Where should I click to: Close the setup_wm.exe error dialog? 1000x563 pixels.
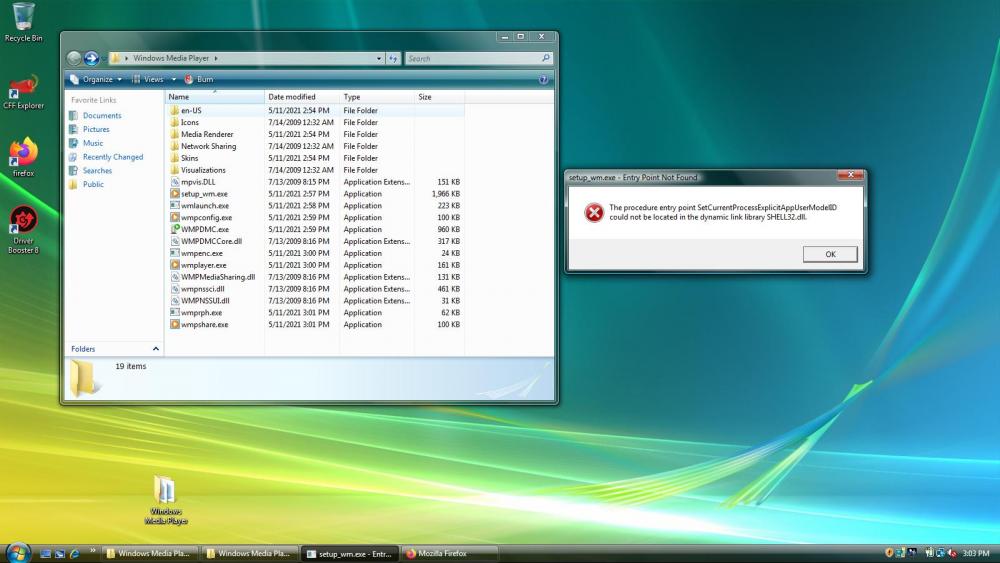point(850,175)
